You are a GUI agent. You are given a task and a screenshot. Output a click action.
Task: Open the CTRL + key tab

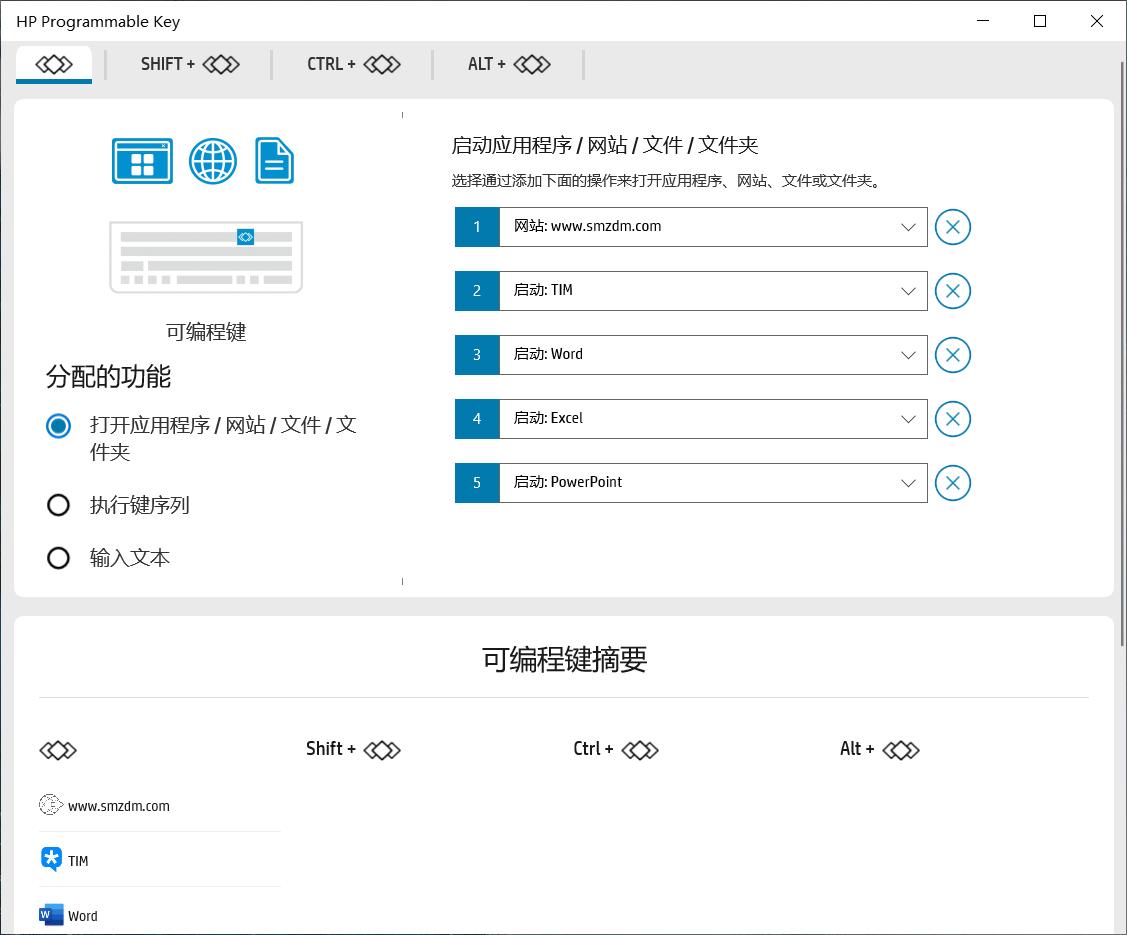tap(353, 64)
